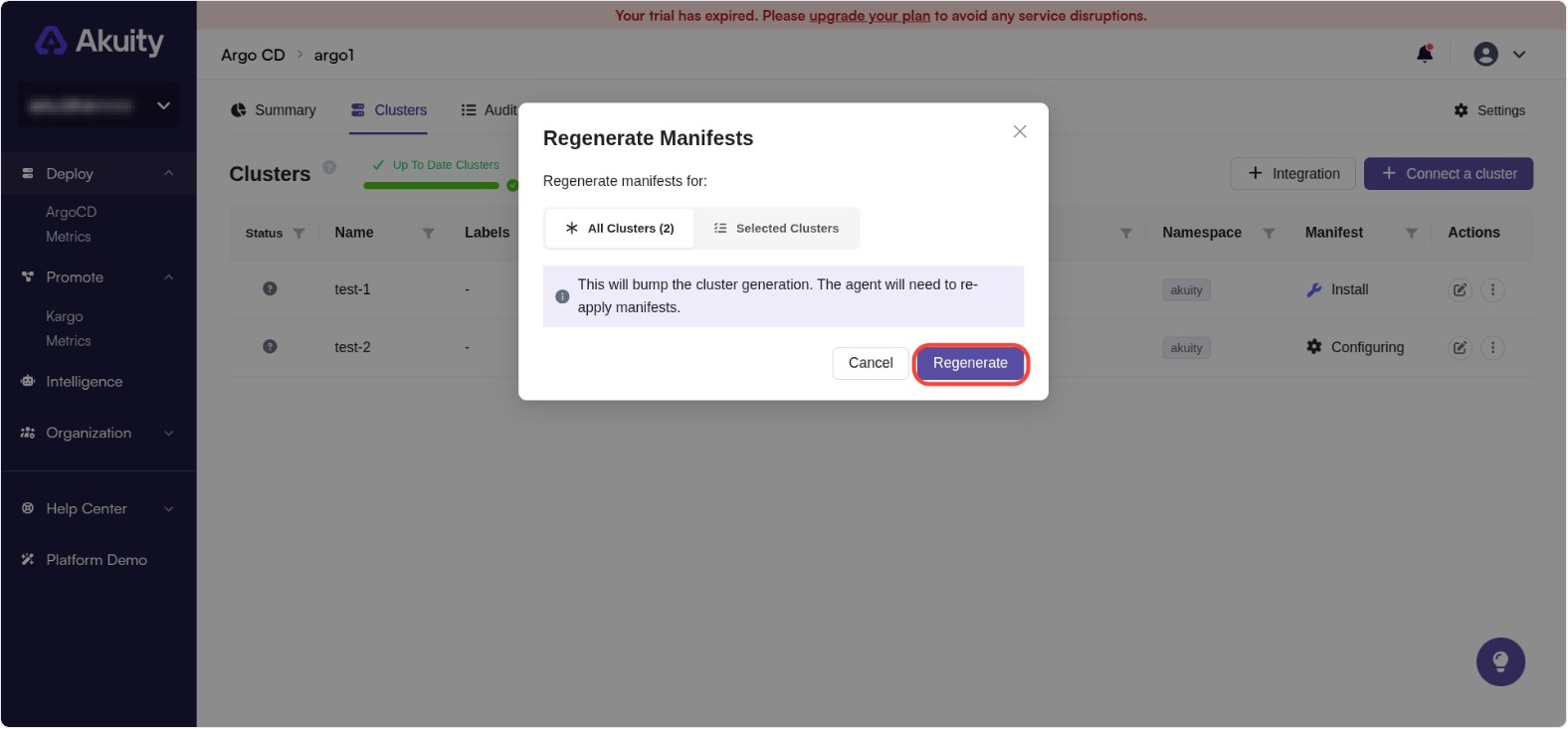The width and height of the screenshot is (1568, 729).
Task: Click Connect a cluster button
Action: [1449, 173]
